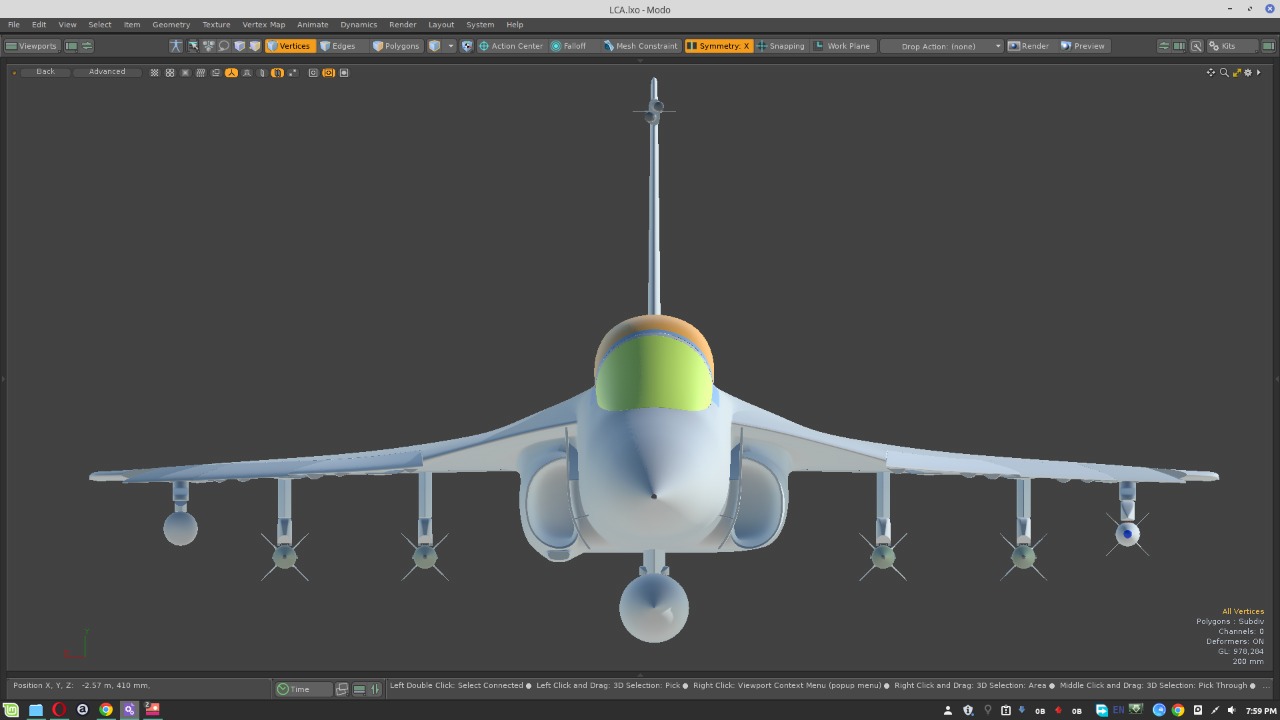Open the Action Center options
The image size is (1280, 720).
[511, 46]
